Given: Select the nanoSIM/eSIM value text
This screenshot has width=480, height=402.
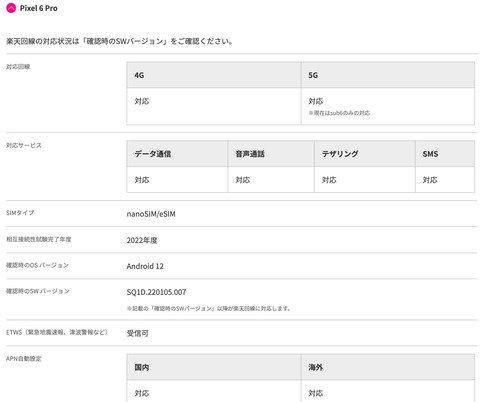Looking at the screenshot, I should tap(151, 214).
